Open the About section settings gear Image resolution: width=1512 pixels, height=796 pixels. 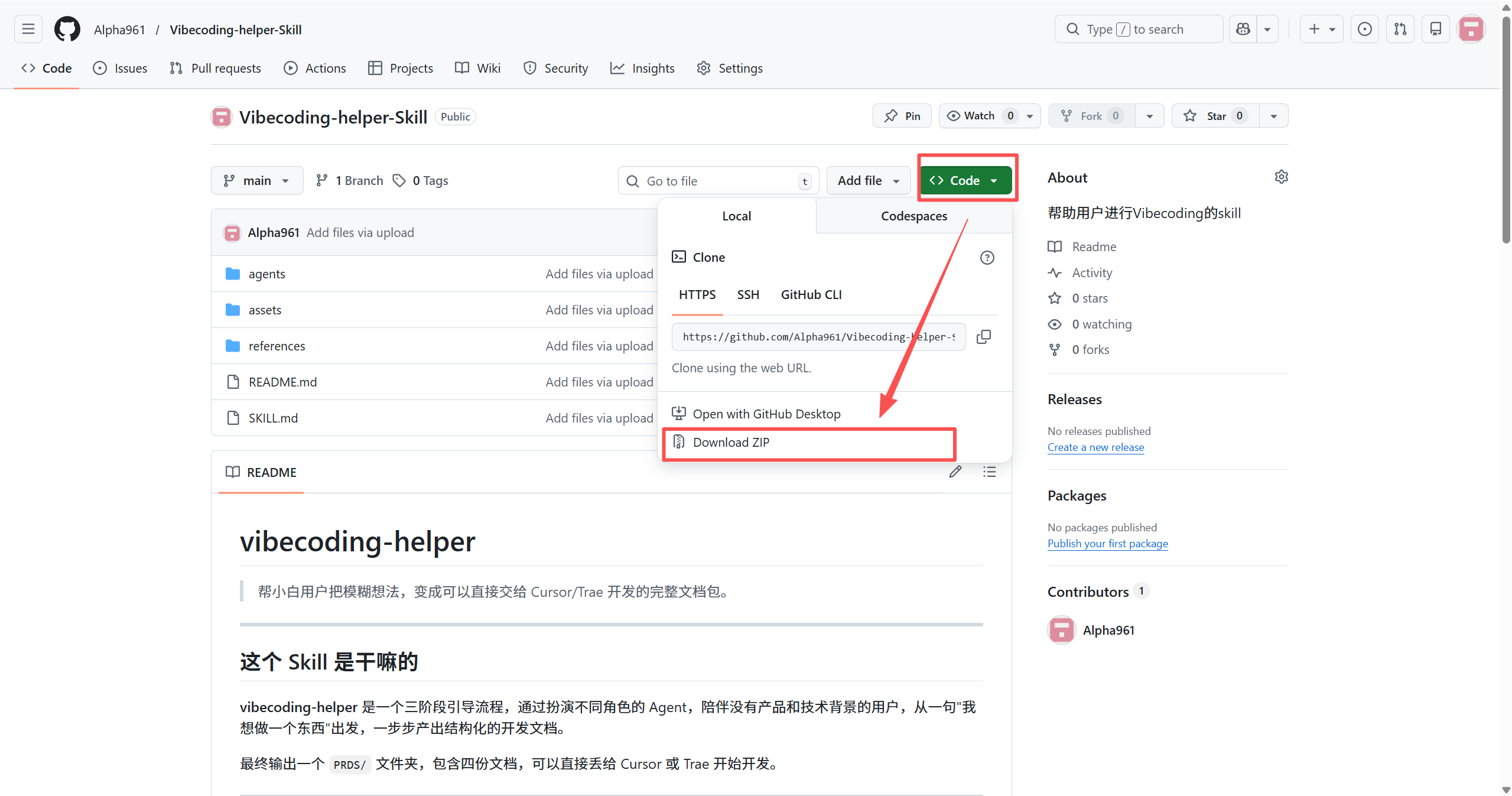pyautogui.click(x=1280, y=176)
